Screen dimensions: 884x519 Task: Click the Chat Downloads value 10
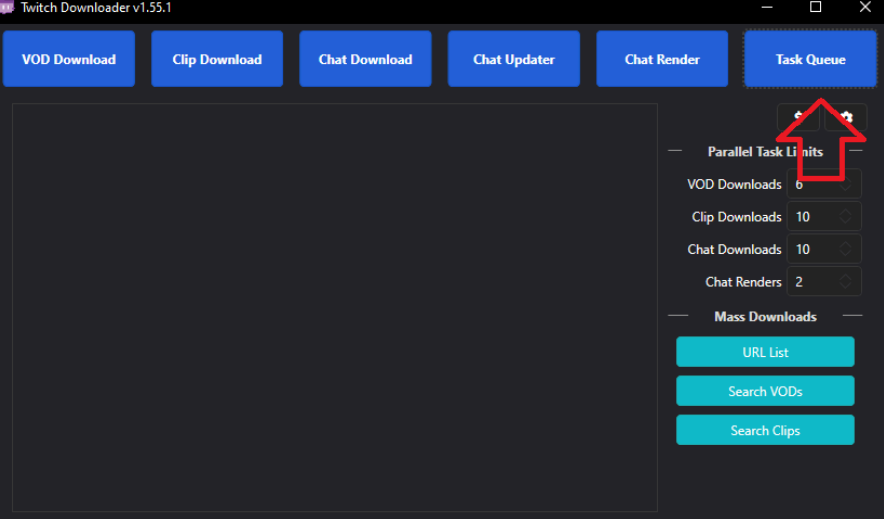click(803, 249)
